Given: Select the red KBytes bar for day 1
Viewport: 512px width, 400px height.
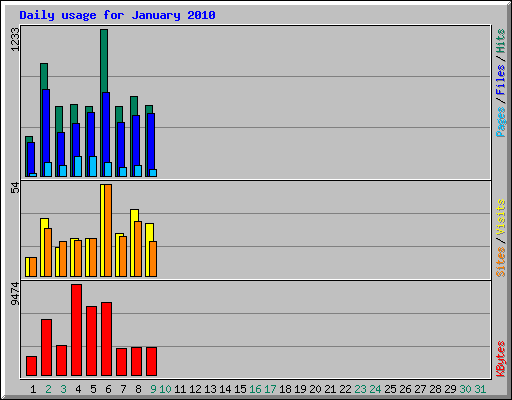Looking at the screenshot, I should click(31, 366).
